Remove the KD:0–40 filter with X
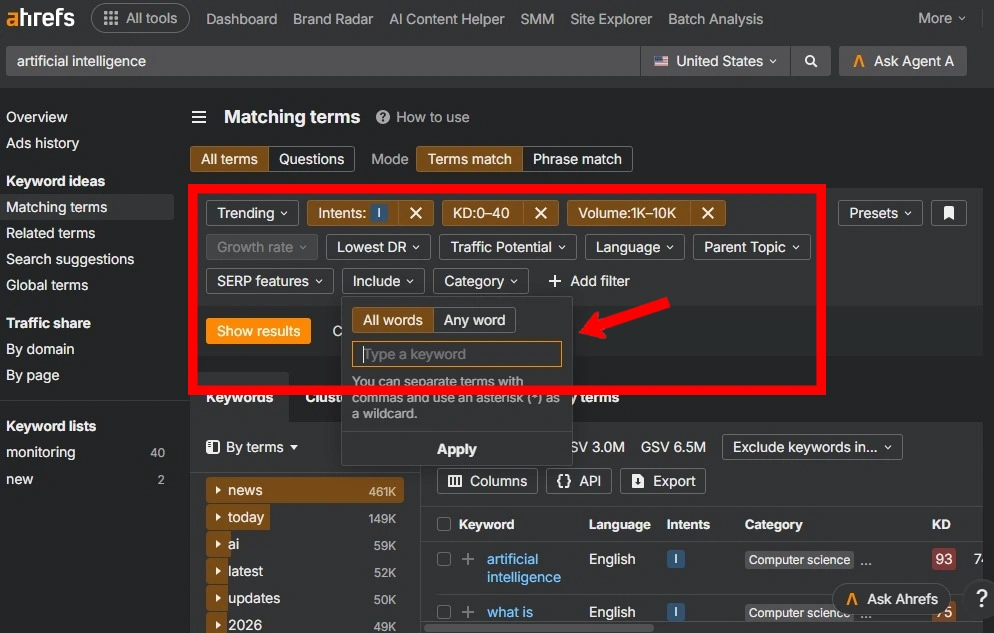This screenshot has height=633, width=994. [541, 214]
